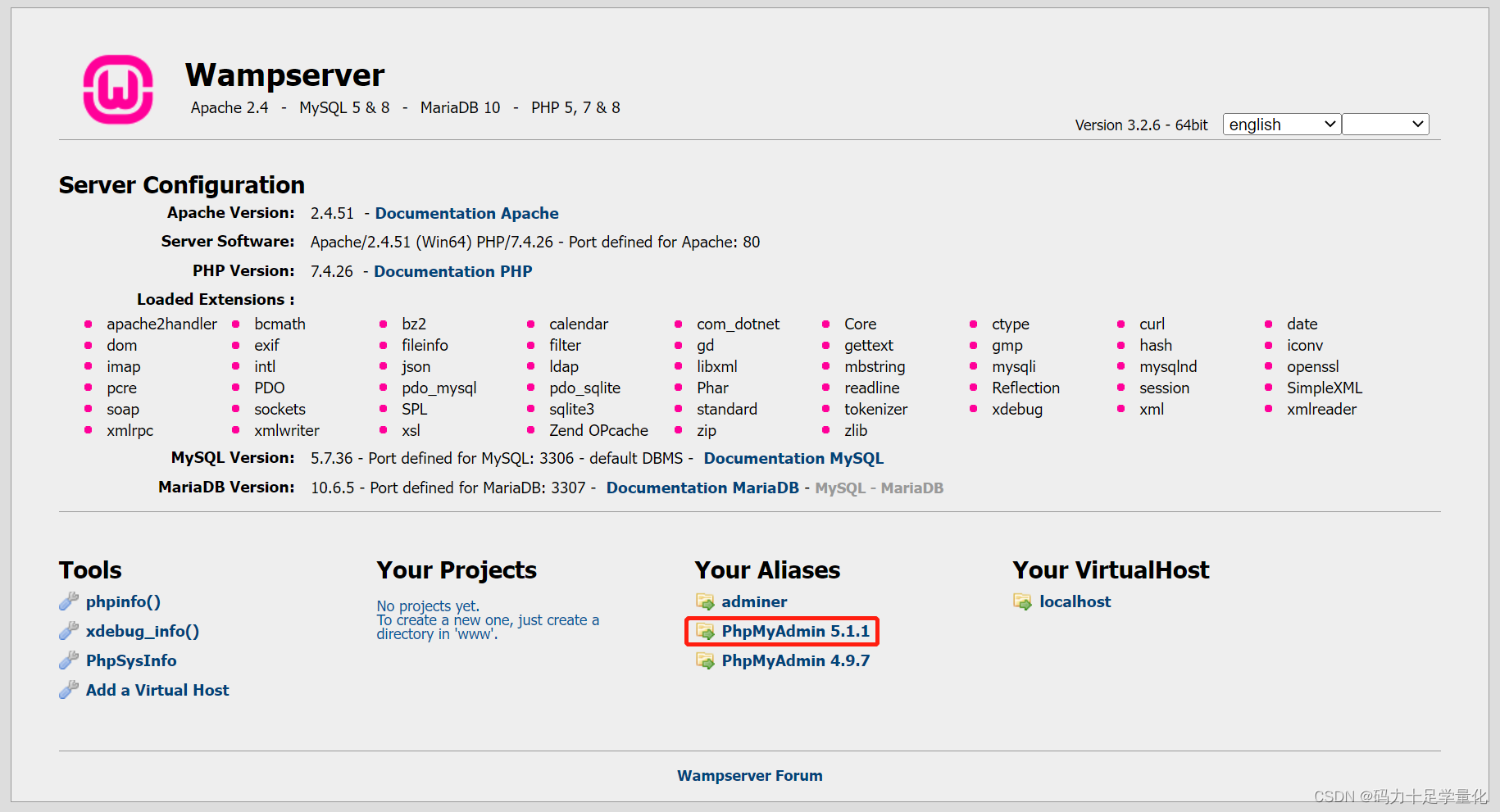
Task: Open the PhpMyAdmin 4.9.7 alias
Action: 796,660
